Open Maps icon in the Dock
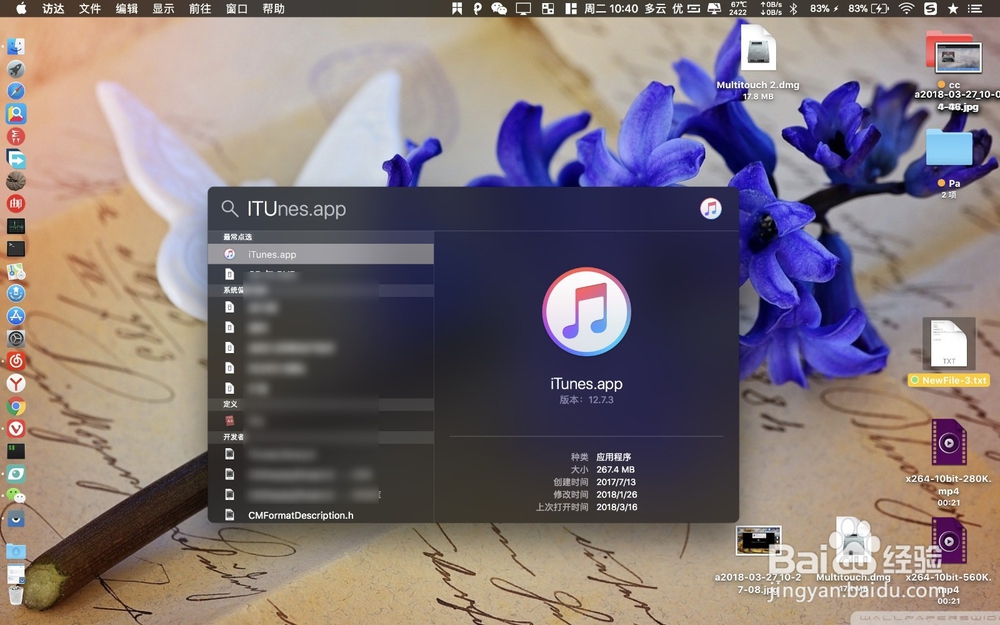This screenshot has width=1000, height=625. pos(16,271)
